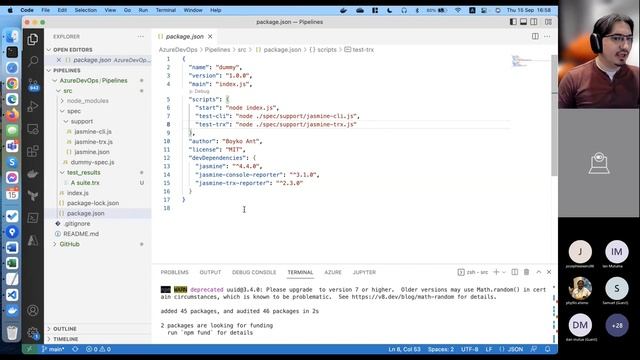Collapse the support folder
640x360 pixels.
click(82, 121)
